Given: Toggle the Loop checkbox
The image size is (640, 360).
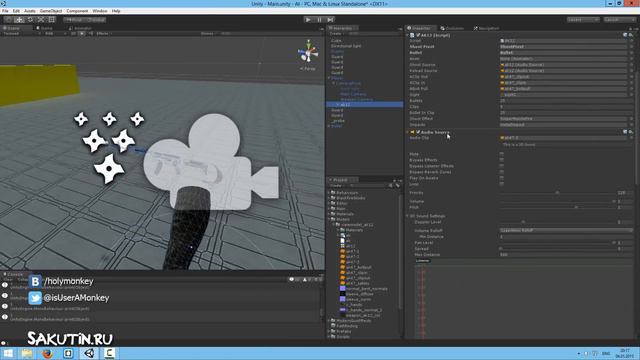Looking at the screenshot, I should [x=502, y=184].
